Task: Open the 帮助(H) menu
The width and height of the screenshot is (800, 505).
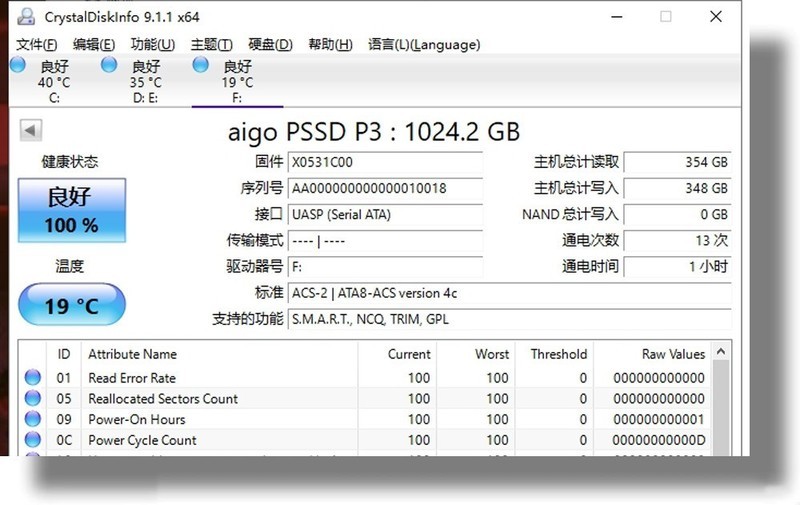Action: [330, 44]
